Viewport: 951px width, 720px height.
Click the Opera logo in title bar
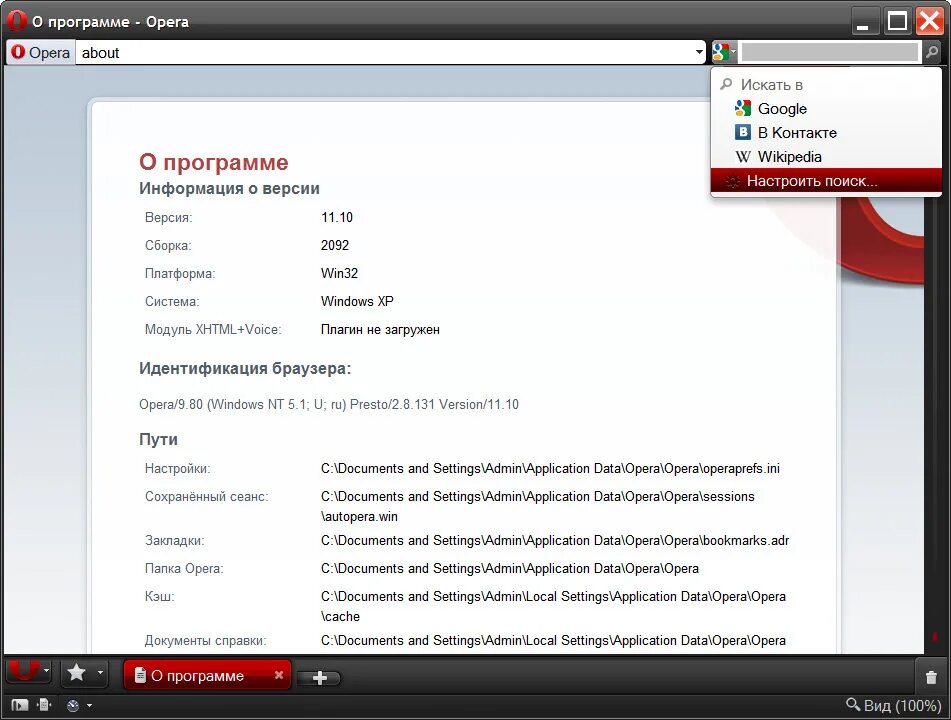tap(16, 21)
